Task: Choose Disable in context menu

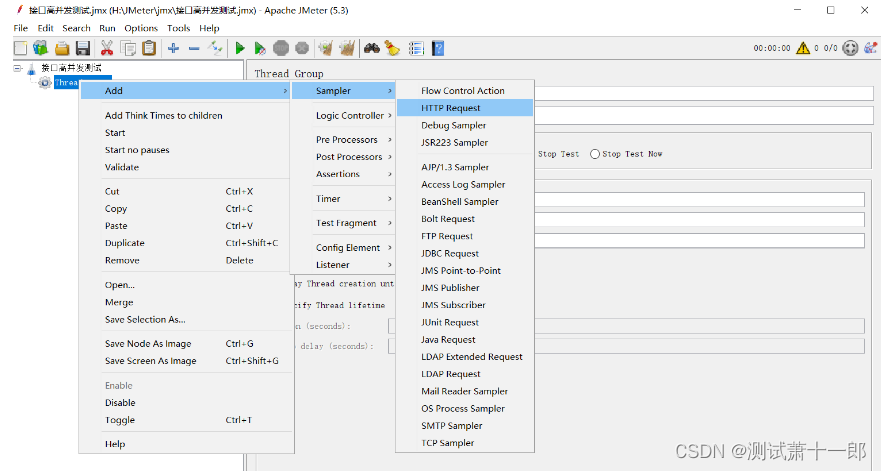Action: (x=185, y=402)
